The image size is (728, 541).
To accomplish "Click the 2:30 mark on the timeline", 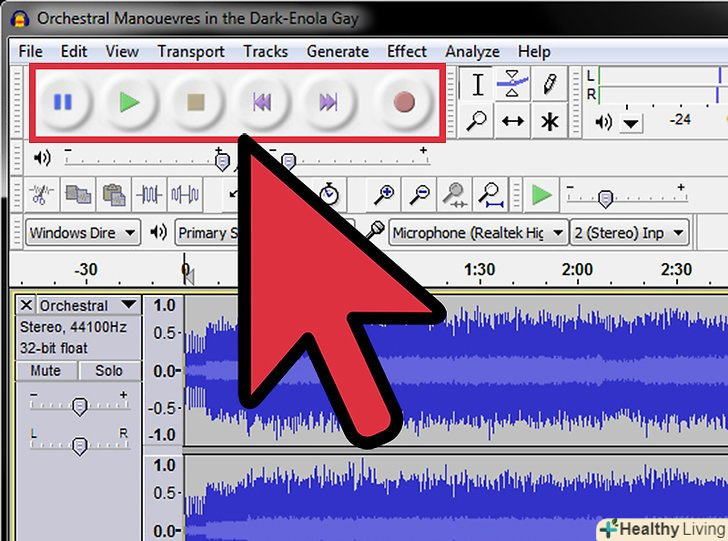I will tap(676, 269).
